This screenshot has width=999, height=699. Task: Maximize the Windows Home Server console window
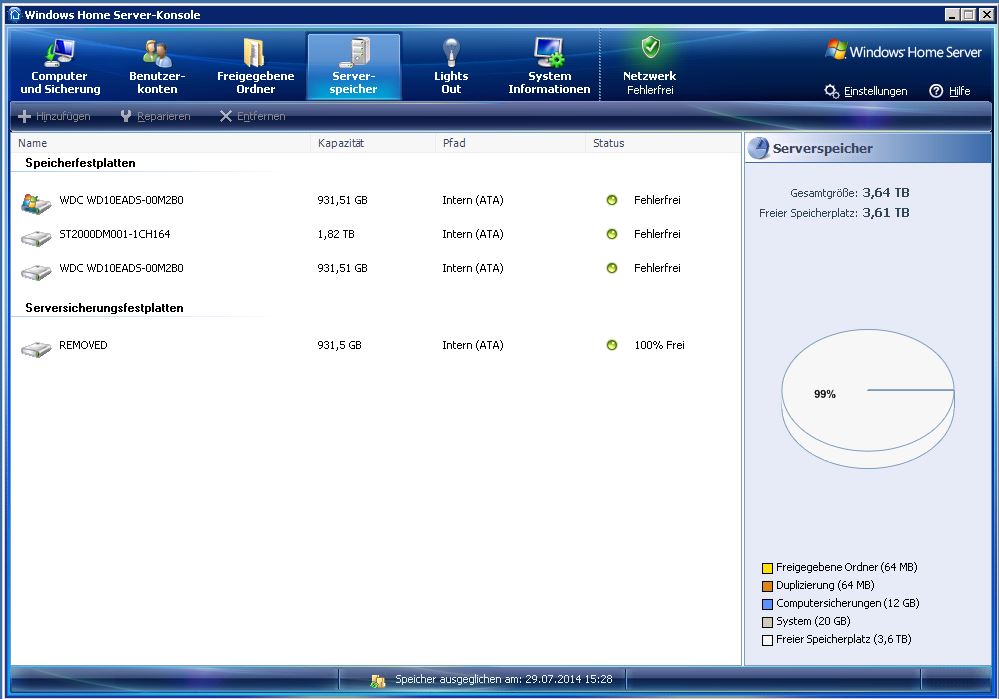click(968, 15)
